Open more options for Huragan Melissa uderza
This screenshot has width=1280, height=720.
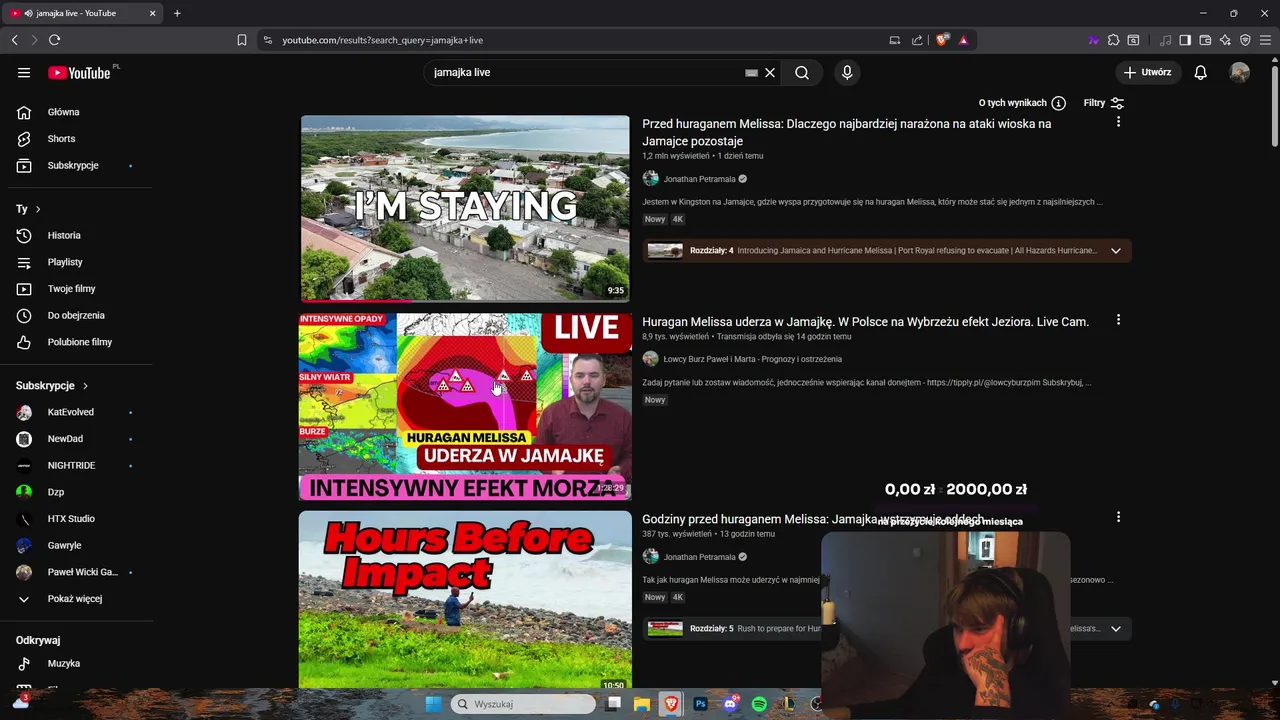[x=1118, y=320]
